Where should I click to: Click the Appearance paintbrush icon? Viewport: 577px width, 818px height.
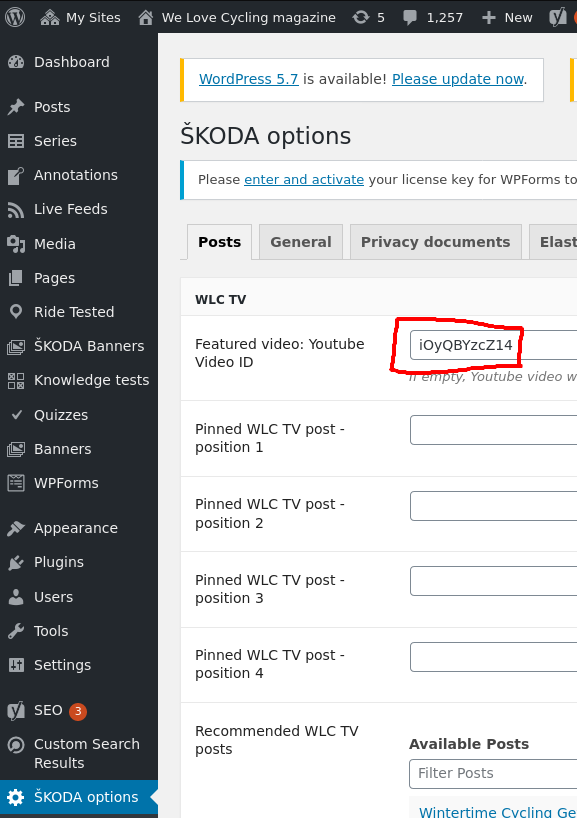tap(16, 528)
